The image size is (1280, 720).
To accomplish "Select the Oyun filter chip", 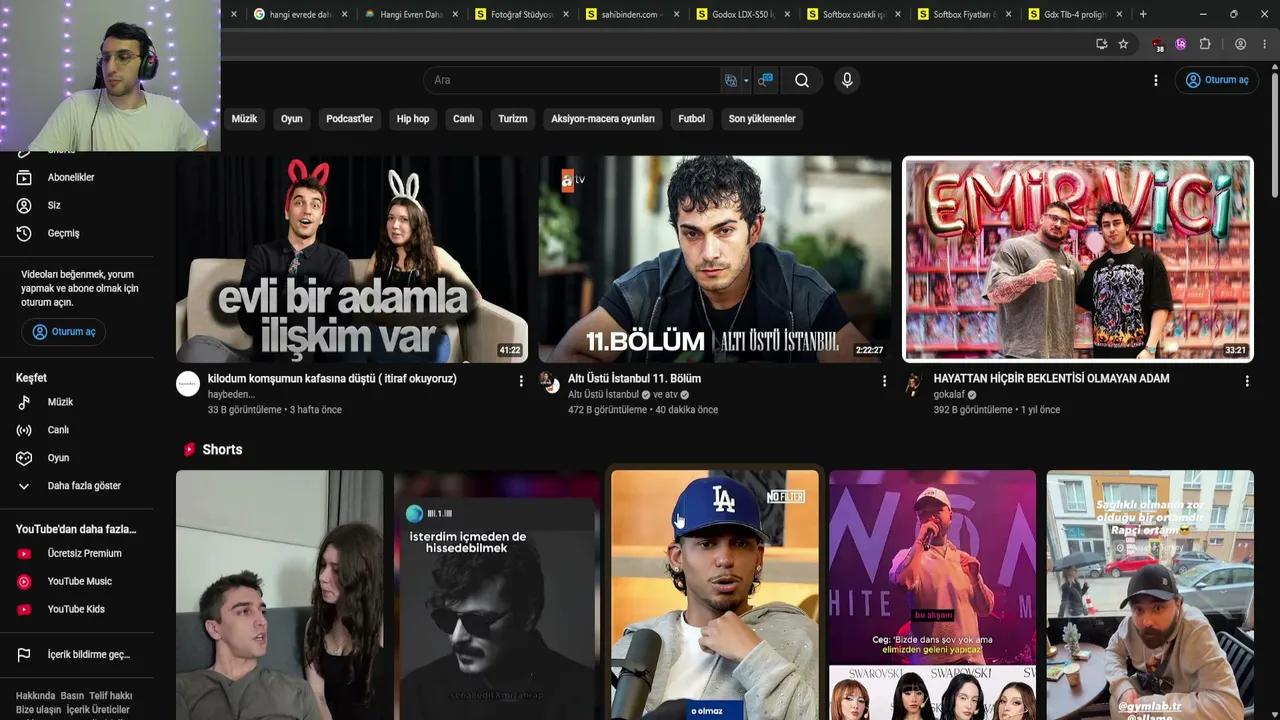I will click(292, 119).
